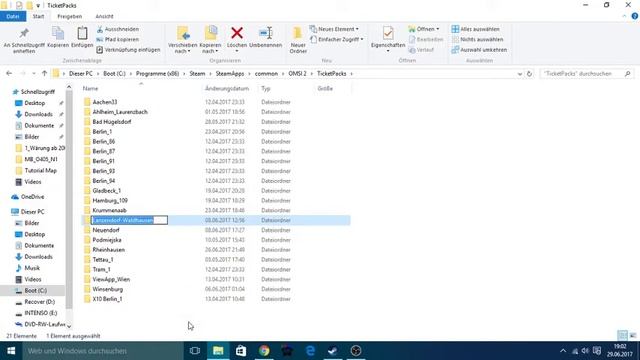640x360 pixels.
Task: Open Microsoft Edge from taskbar
Action: point(310,351)
